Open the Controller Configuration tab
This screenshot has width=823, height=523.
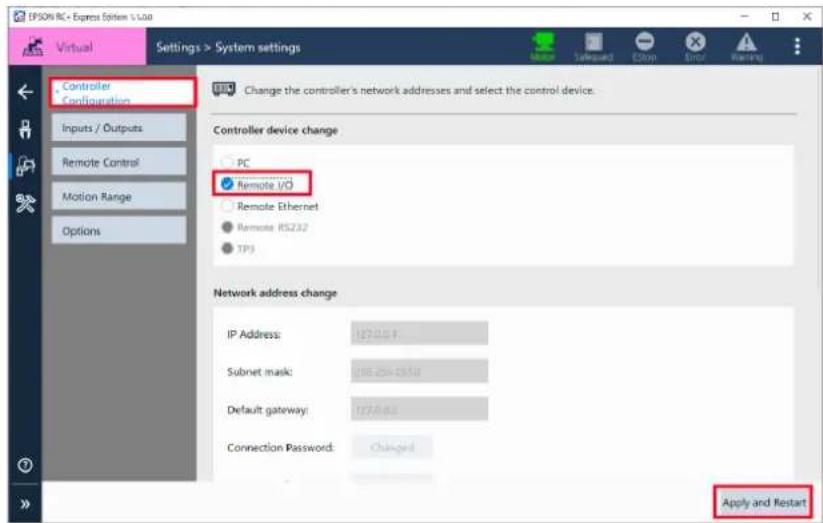point(123,93)
